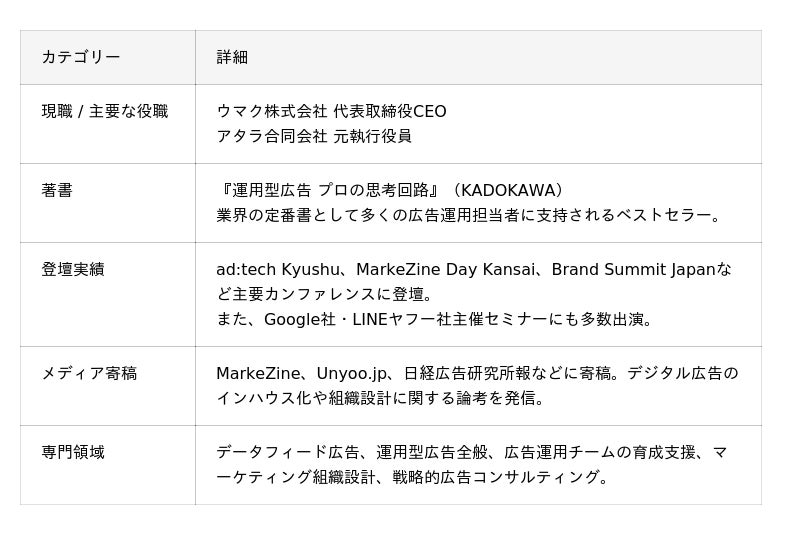Click the Brand Summit Japan text
Viewport: 800px width, 535px height.
pyautogui.click(x=633, y=269)
